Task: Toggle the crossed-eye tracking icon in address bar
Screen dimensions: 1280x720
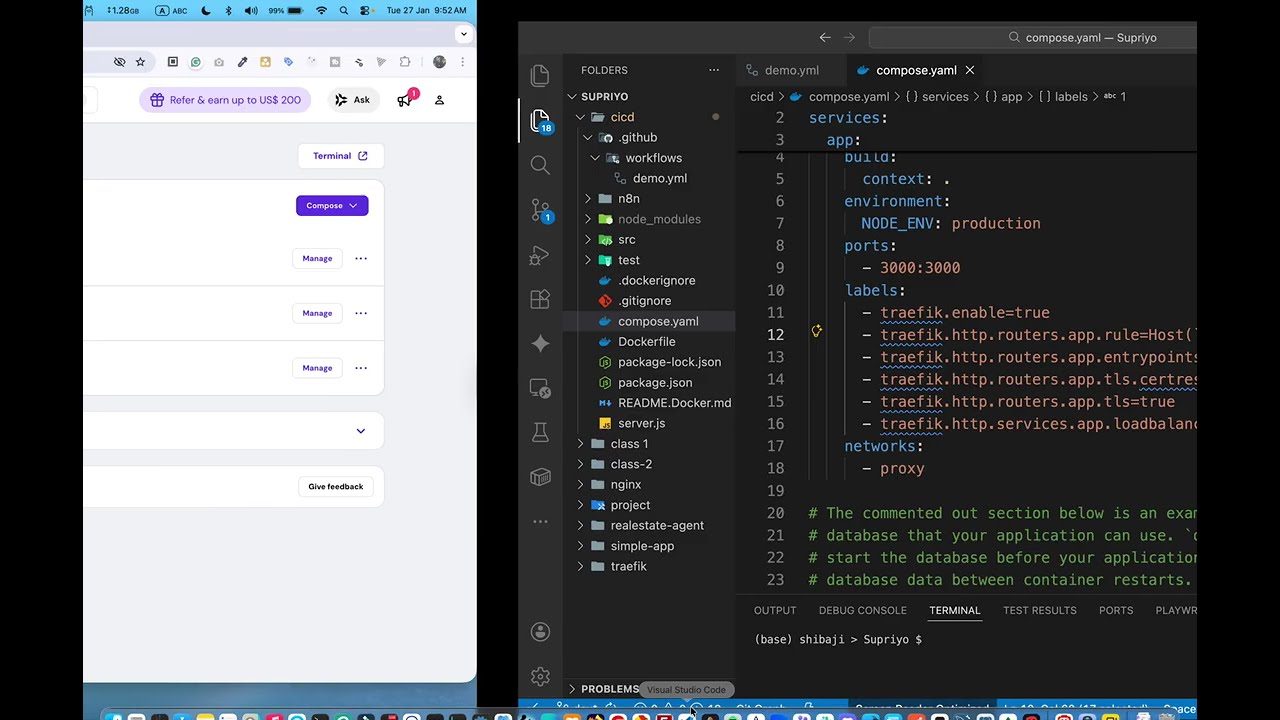Action: [x=119, y=62]
